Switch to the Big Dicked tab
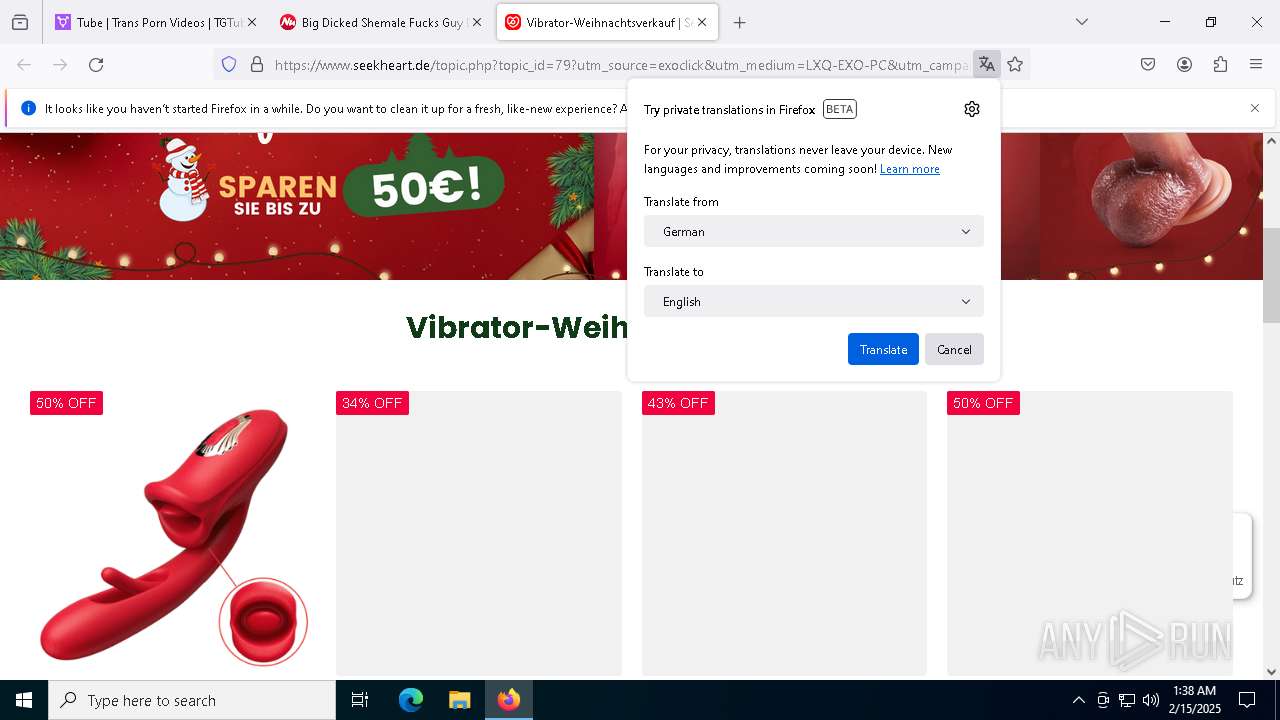This screenshot has width=1280, height=720. click(x=380, y=22)
